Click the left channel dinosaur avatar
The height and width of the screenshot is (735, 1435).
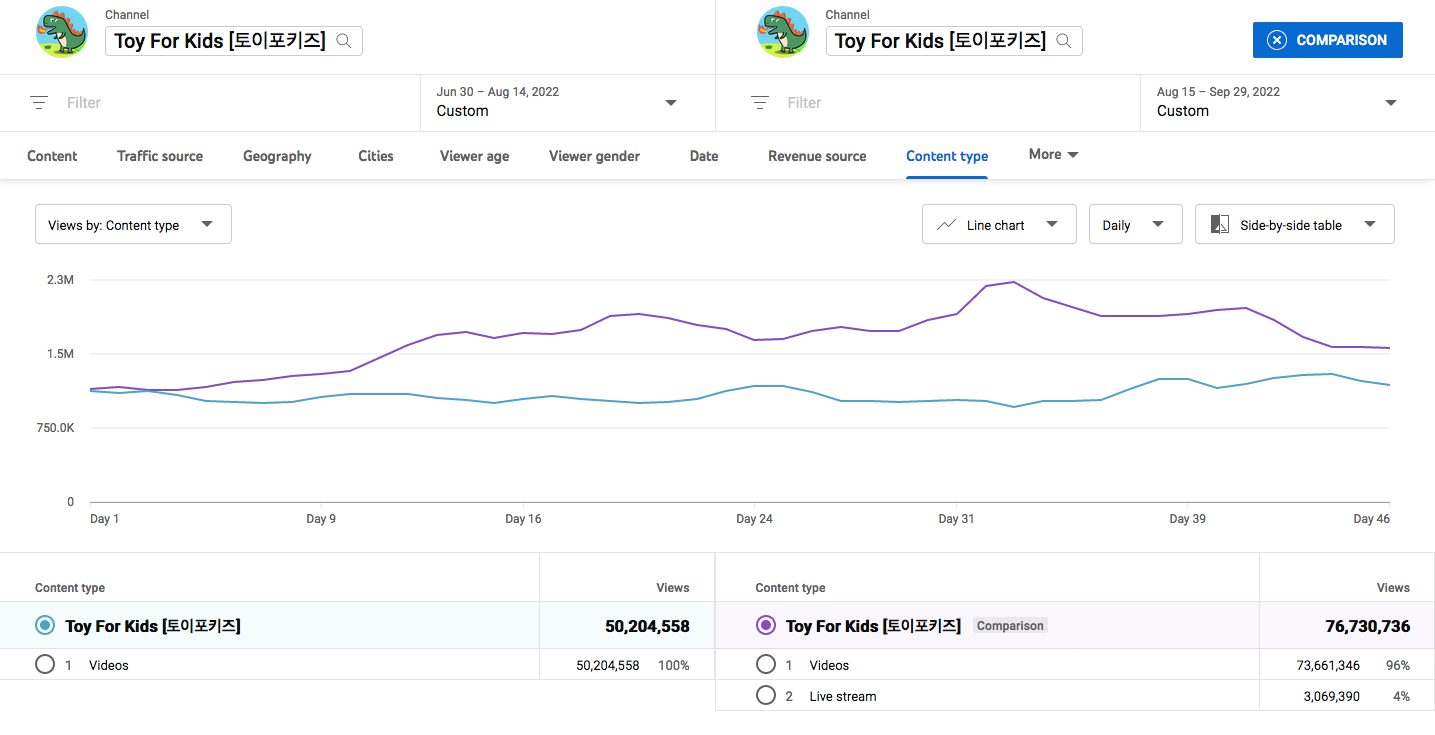(61, 33)
